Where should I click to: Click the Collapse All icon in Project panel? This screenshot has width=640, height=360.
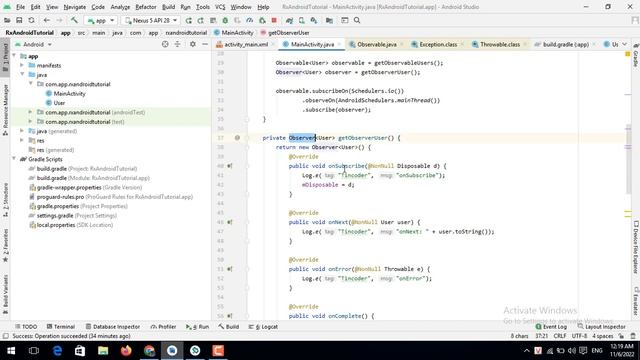point(178,44)
